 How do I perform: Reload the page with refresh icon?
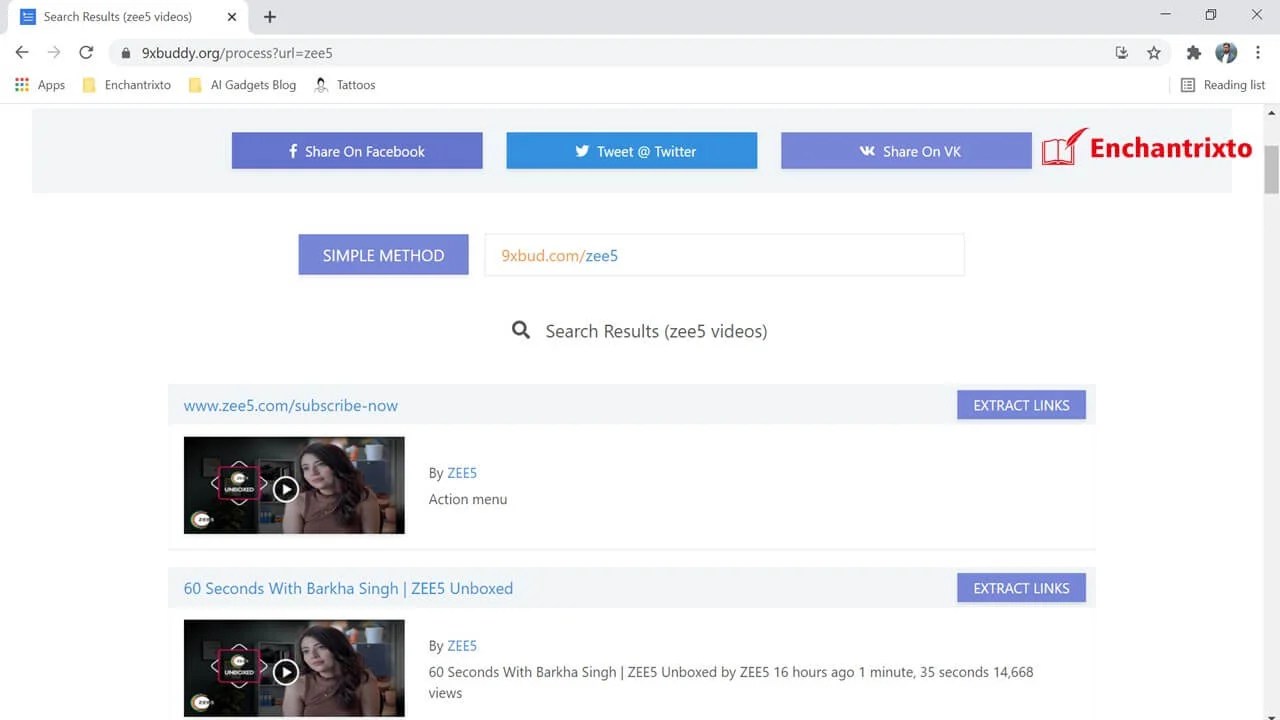point(86,53)
